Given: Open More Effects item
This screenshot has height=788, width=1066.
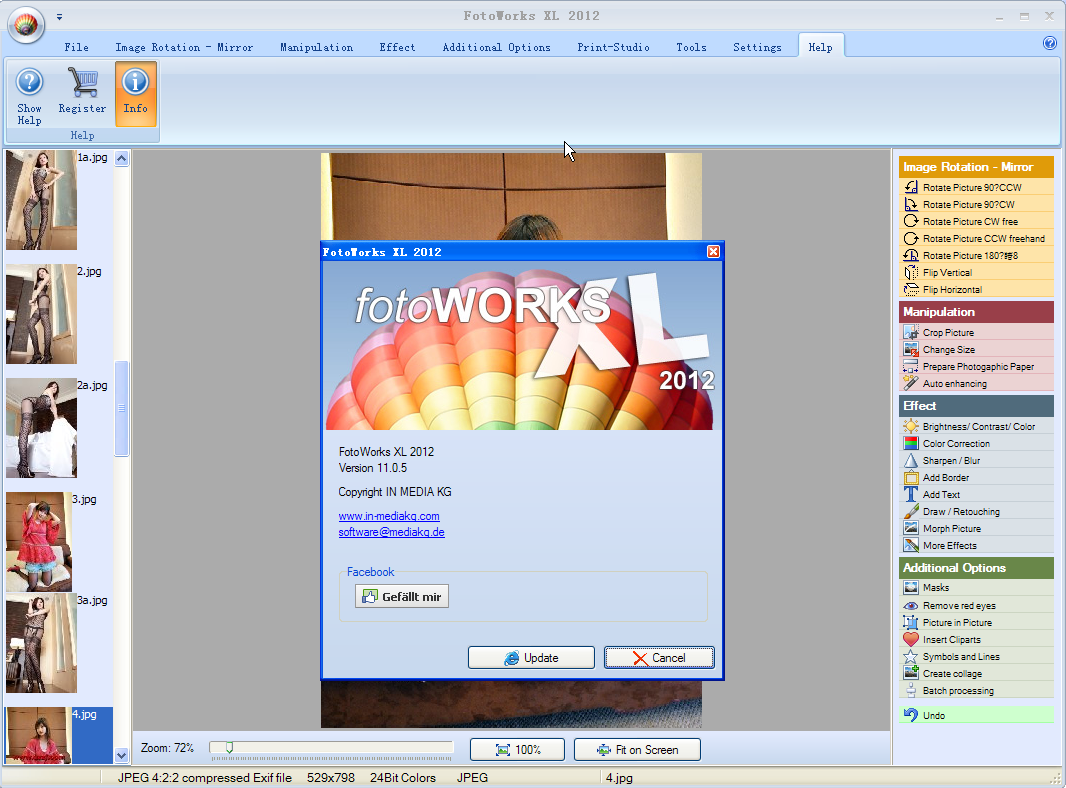Looking at the screenshot, I should pyautogui.click(x=976, y=545).
